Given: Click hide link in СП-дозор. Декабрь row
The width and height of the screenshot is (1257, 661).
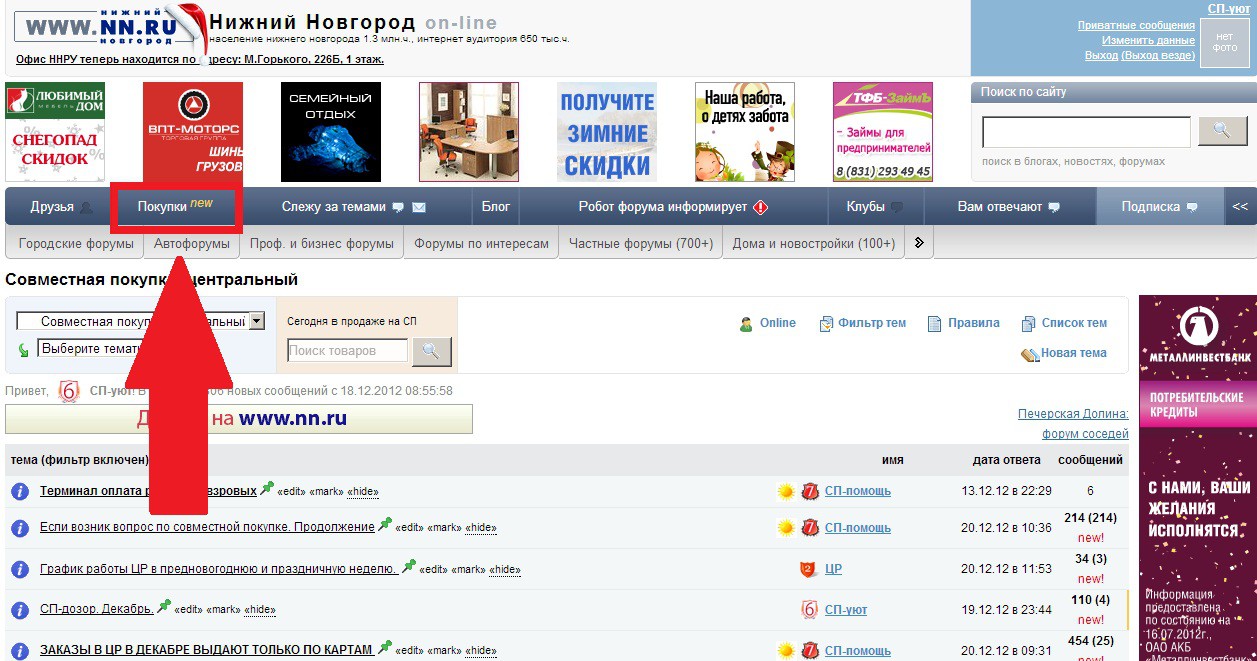Looking at the screenshot, I should click(x=259, y=610).
